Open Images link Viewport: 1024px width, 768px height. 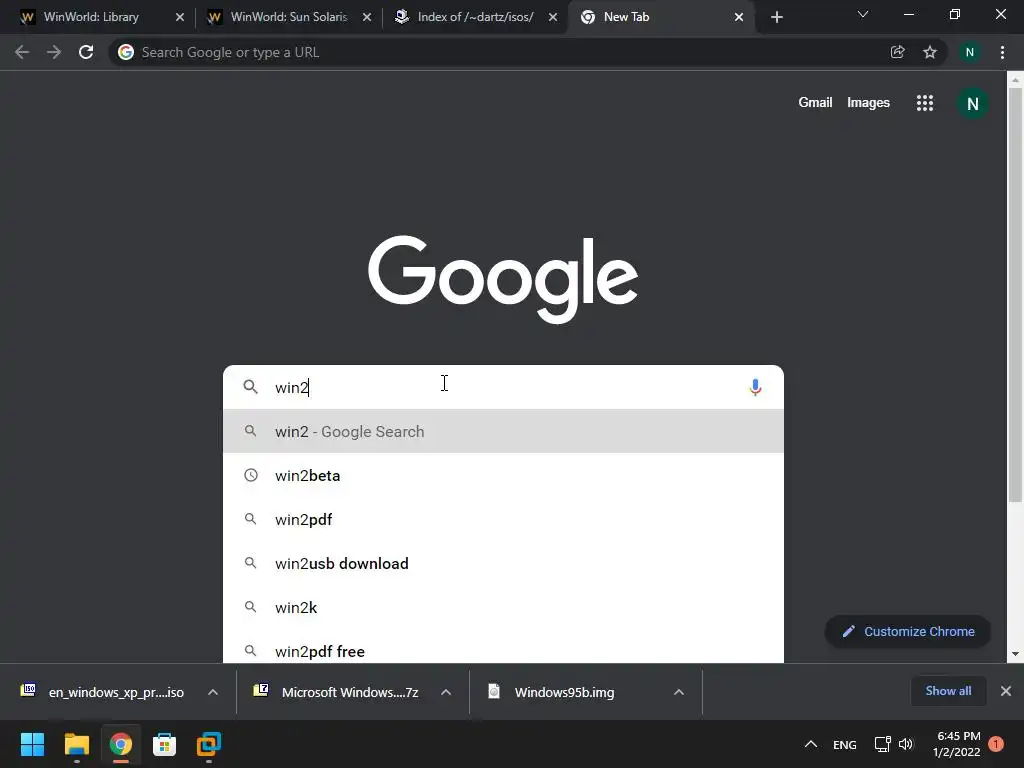(868, 103)
